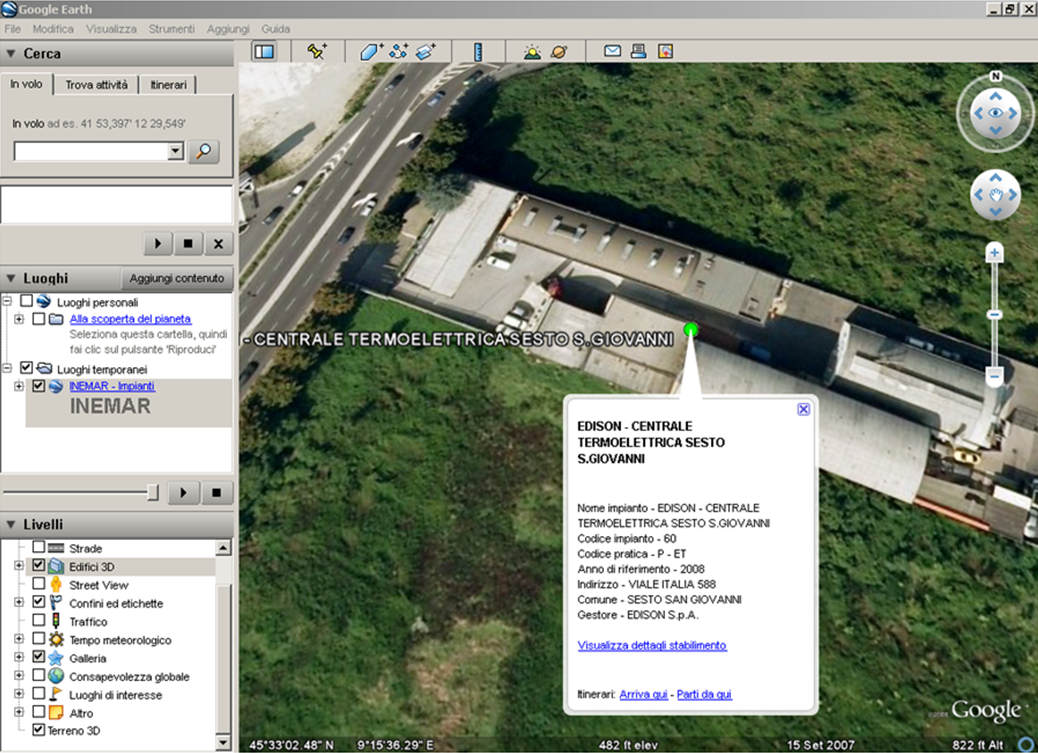Click the Email envelope toolbar icon
The image size is (1038, 753).
tap(612, 51)
